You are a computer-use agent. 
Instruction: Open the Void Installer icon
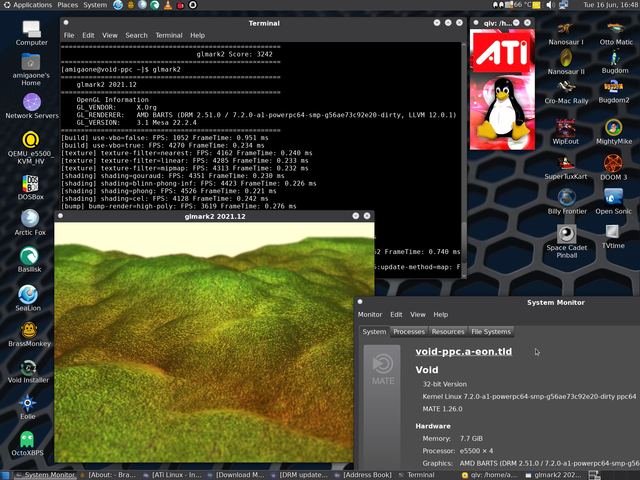28,371
